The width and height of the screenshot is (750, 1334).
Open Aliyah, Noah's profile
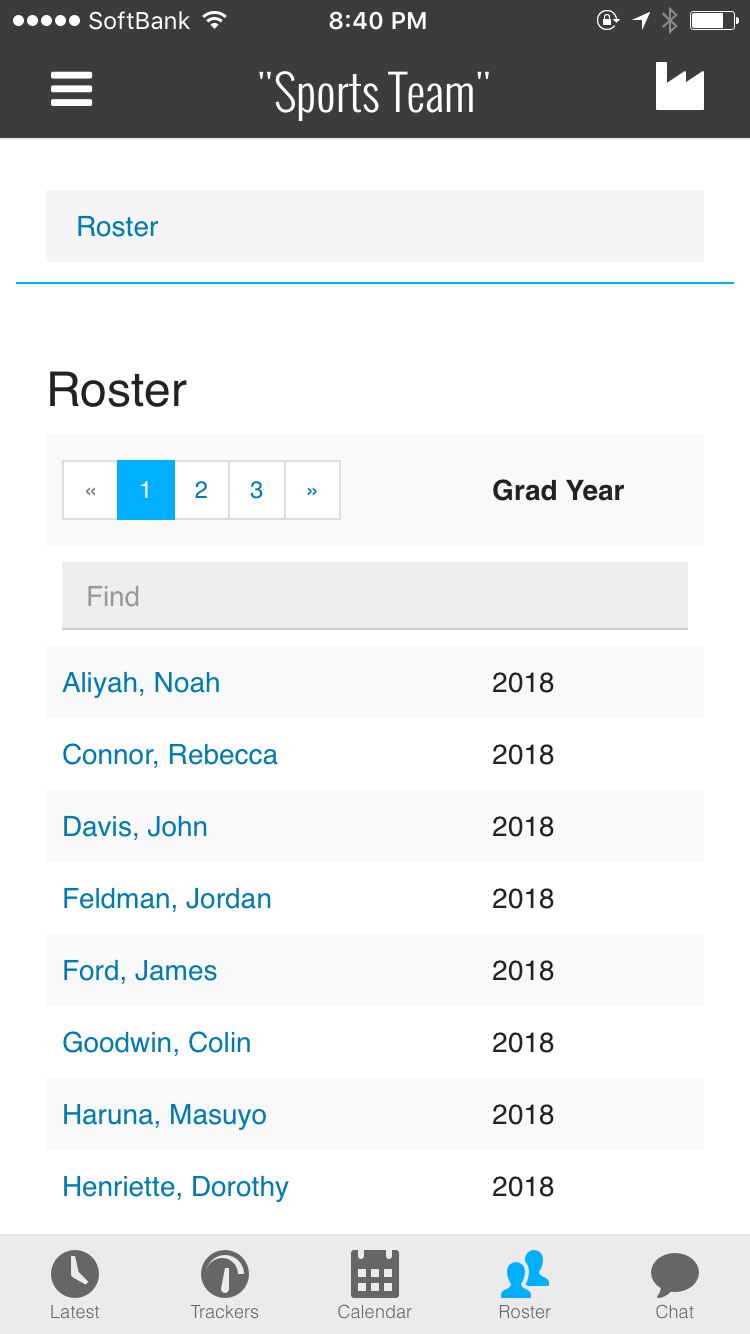[x=141, y=683]
